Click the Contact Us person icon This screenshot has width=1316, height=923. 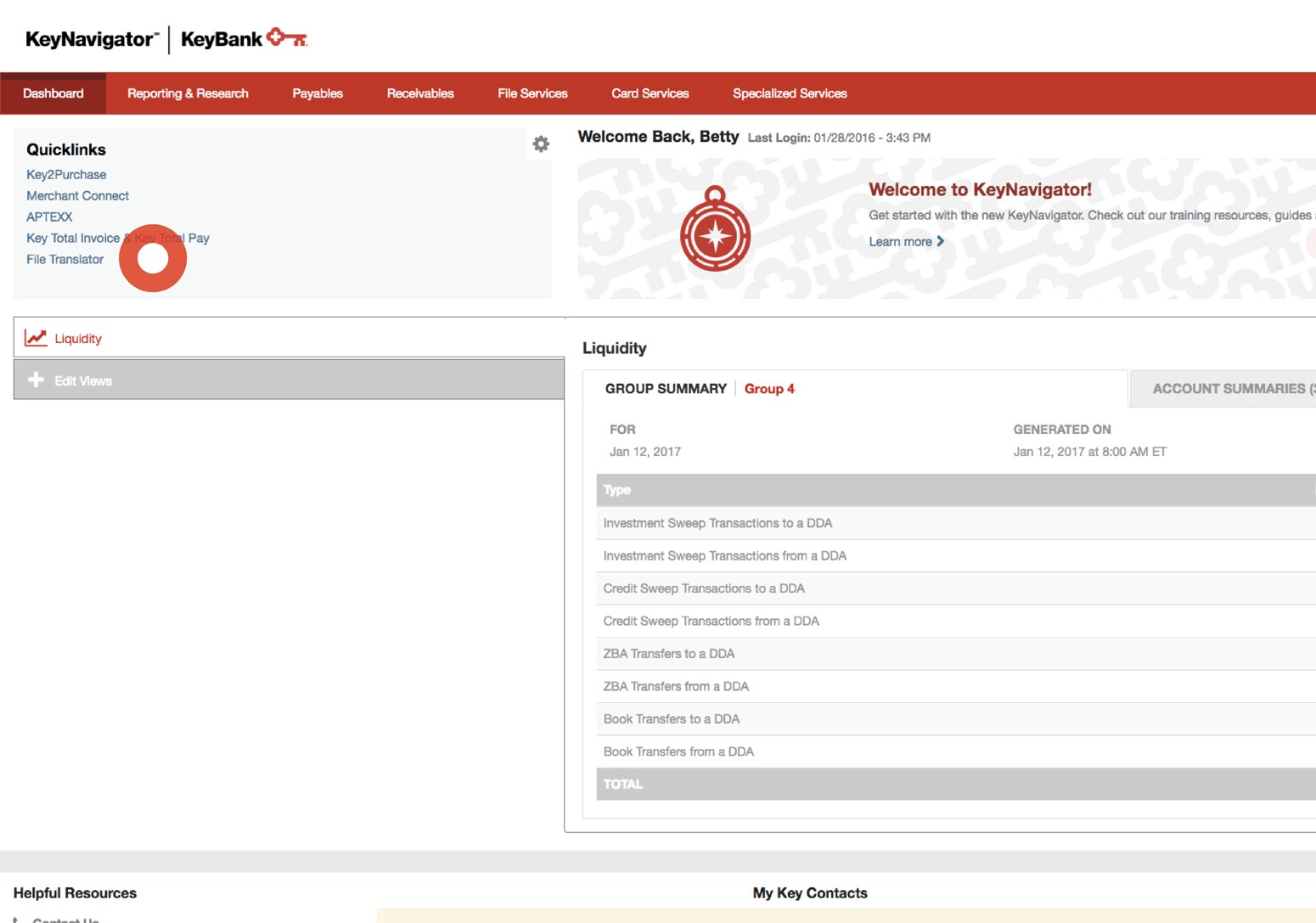coord(19,919)
